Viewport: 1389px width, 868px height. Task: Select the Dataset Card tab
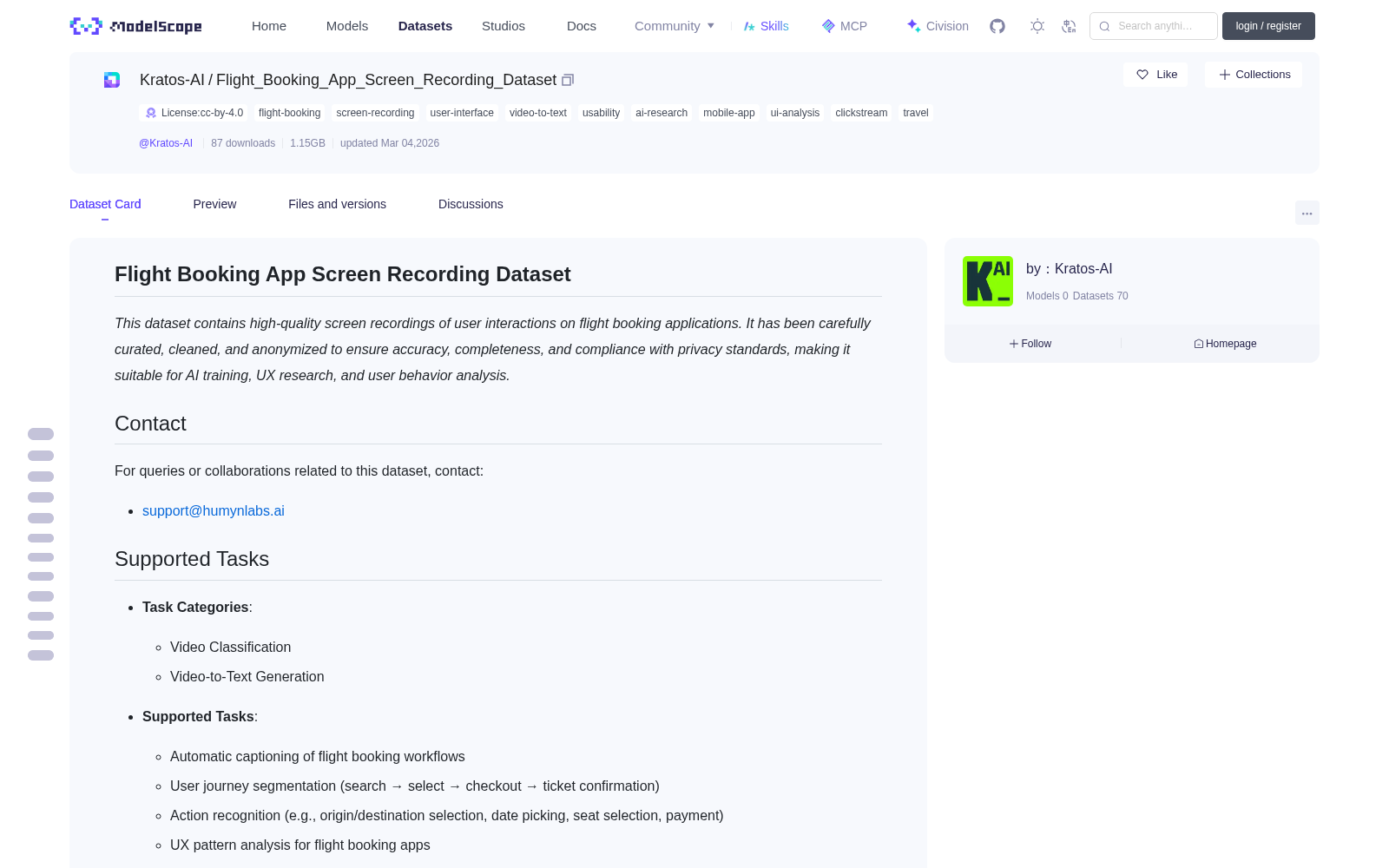point(105,204)
